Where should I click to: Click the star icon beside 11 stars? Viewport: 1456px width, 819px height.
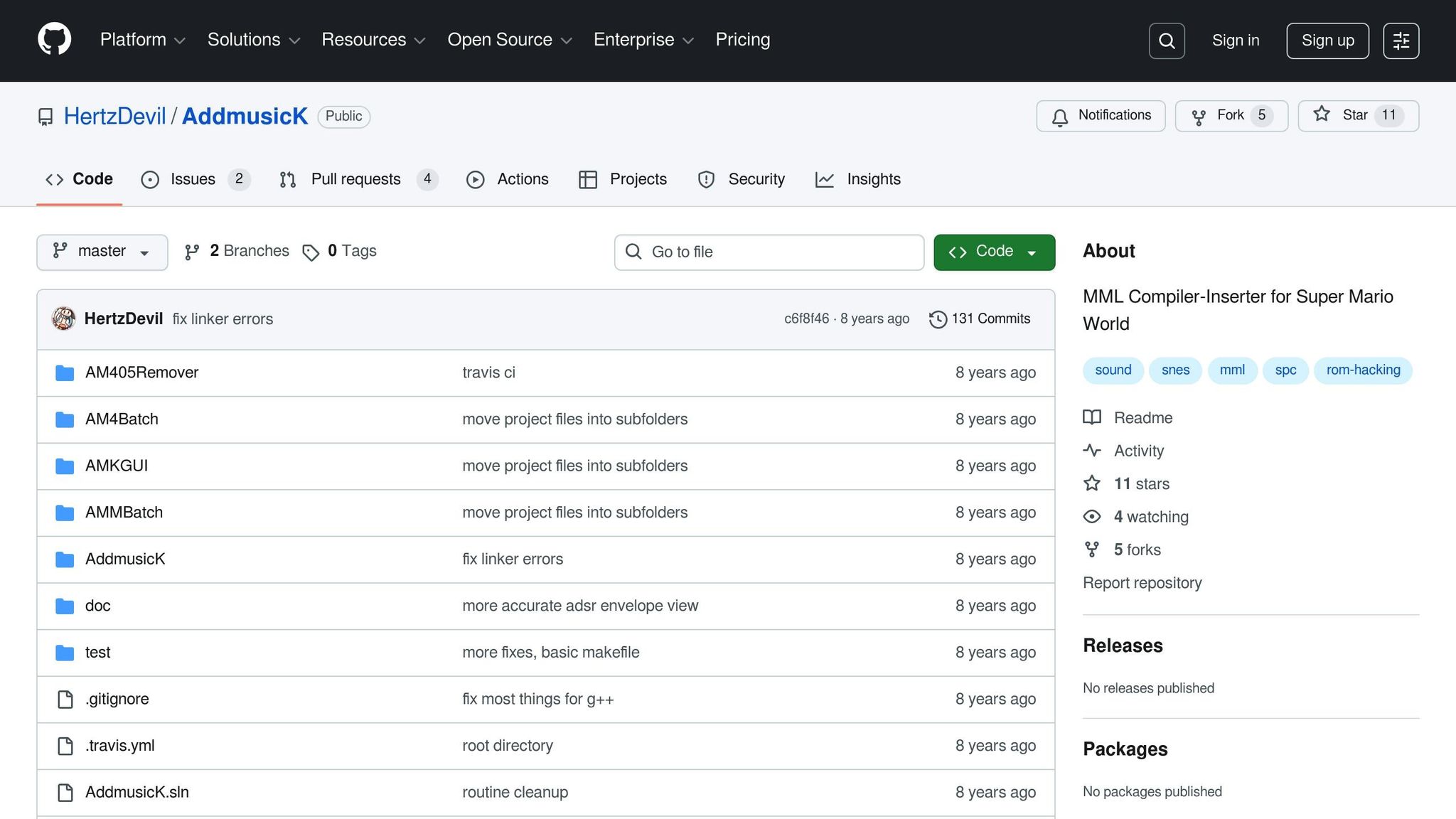[1092, 483]
